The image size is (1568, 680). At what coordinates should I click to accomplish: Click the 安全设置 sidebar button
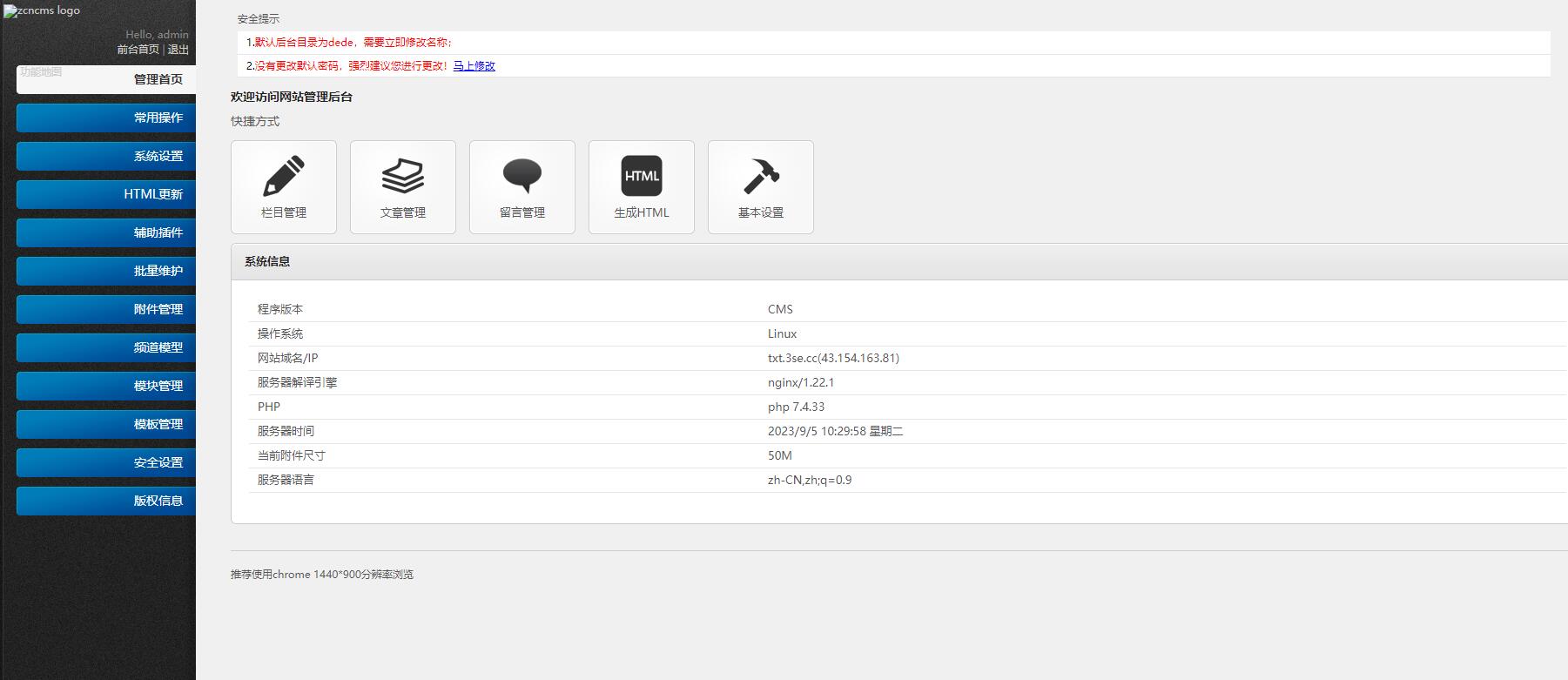[158, 462]
